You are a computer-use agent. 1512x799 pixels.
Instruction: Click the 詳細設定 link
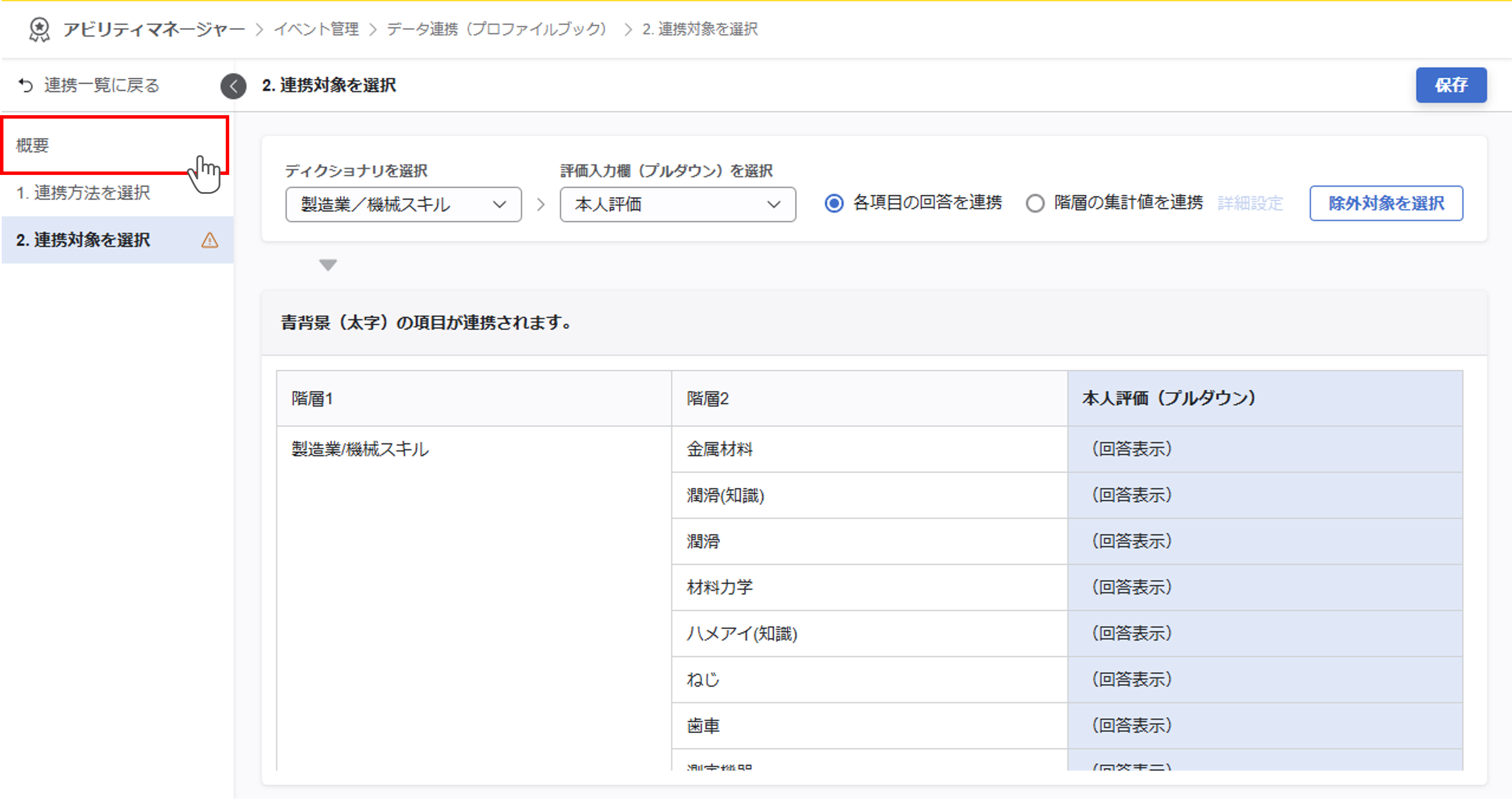coord(1250,204)
